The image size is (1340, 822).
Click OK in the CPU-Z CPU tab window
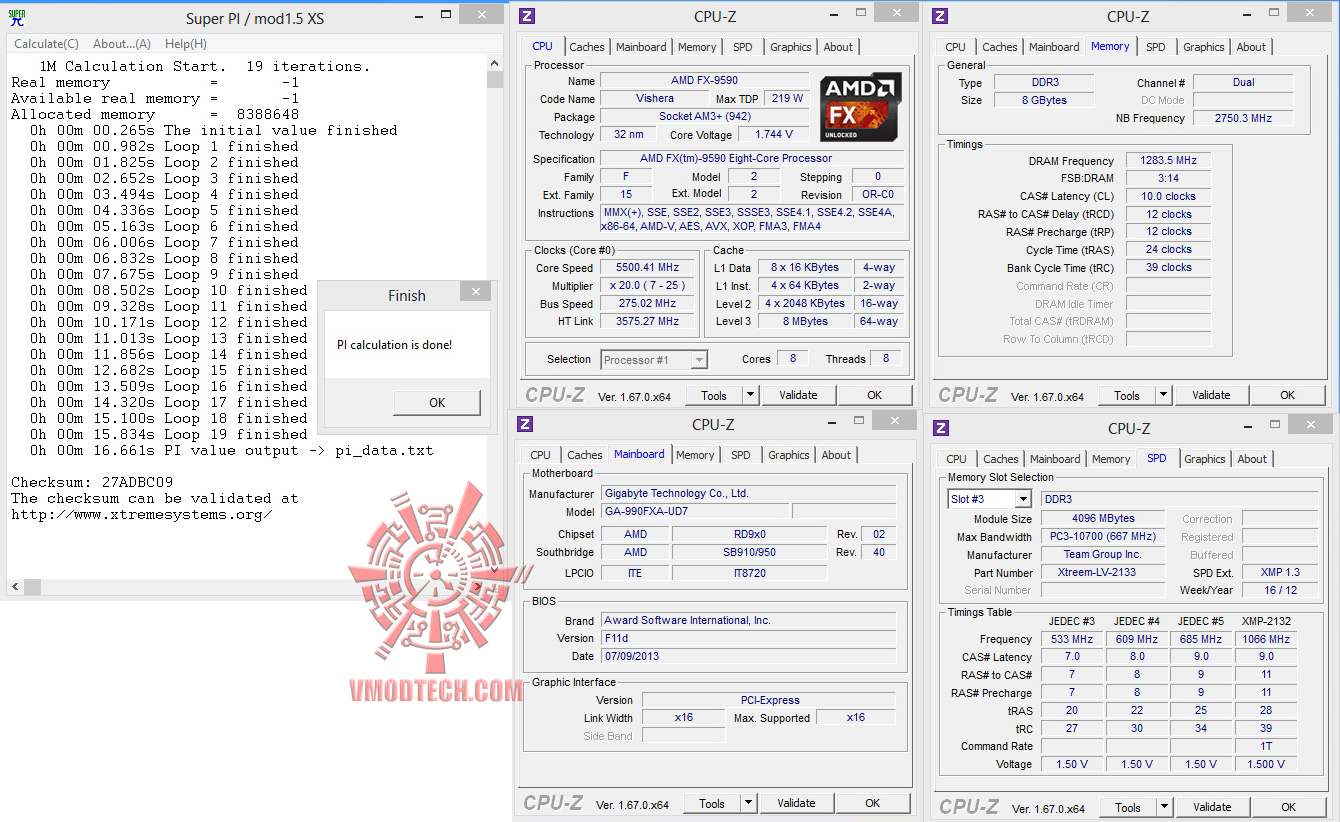[x=875, y=395]
